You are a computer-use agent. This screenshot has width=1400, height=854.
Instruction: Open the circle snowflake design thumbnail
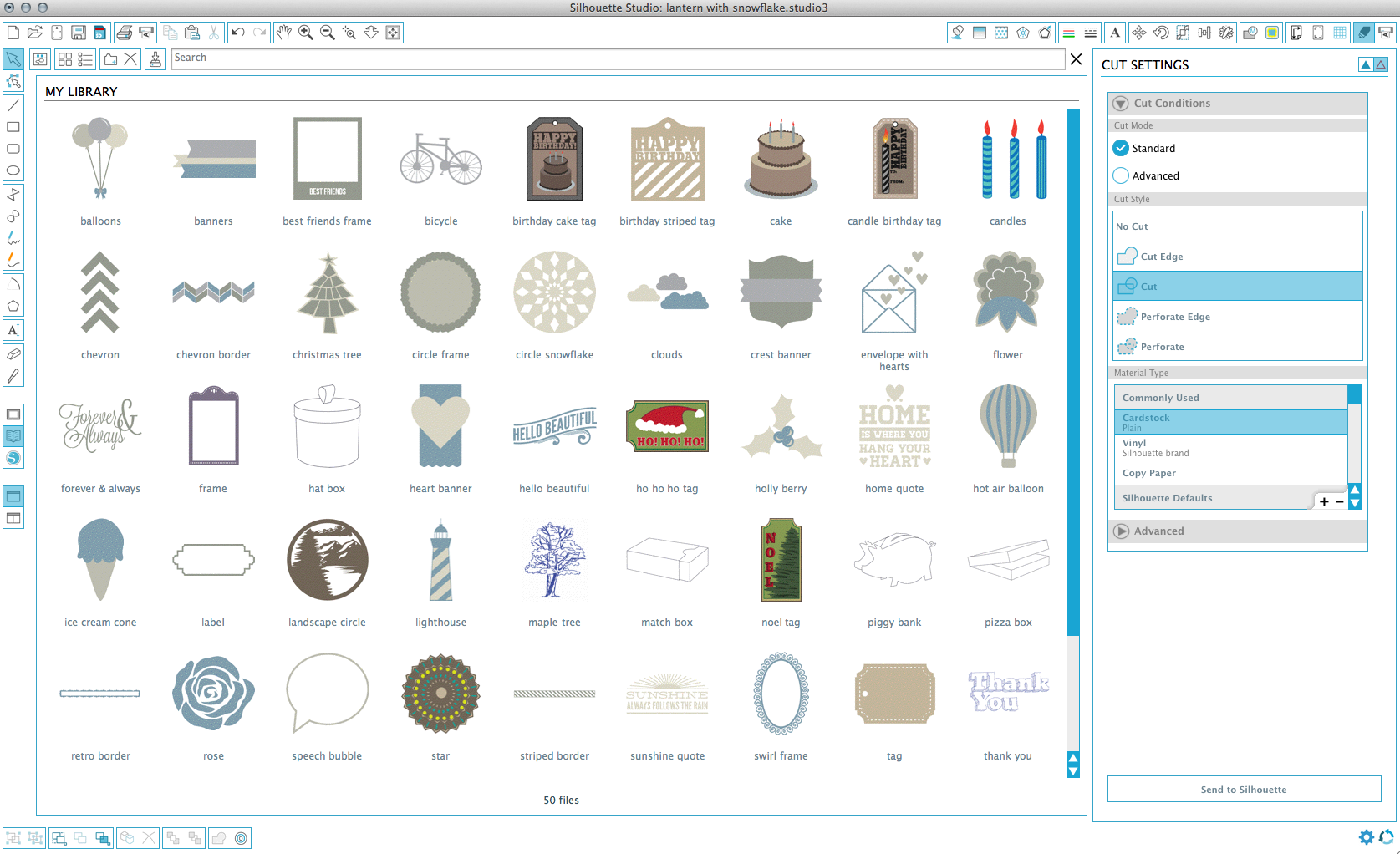click(554, 293)
